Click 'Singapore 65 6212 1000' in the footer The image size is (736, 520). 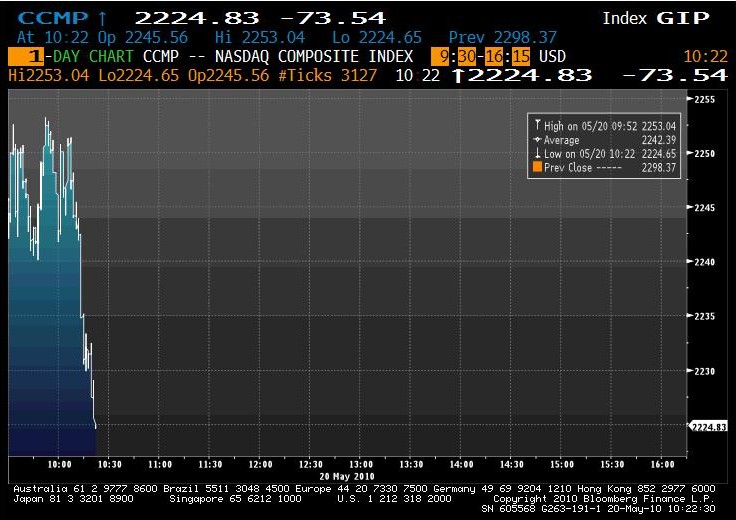[x=235, y=498]
